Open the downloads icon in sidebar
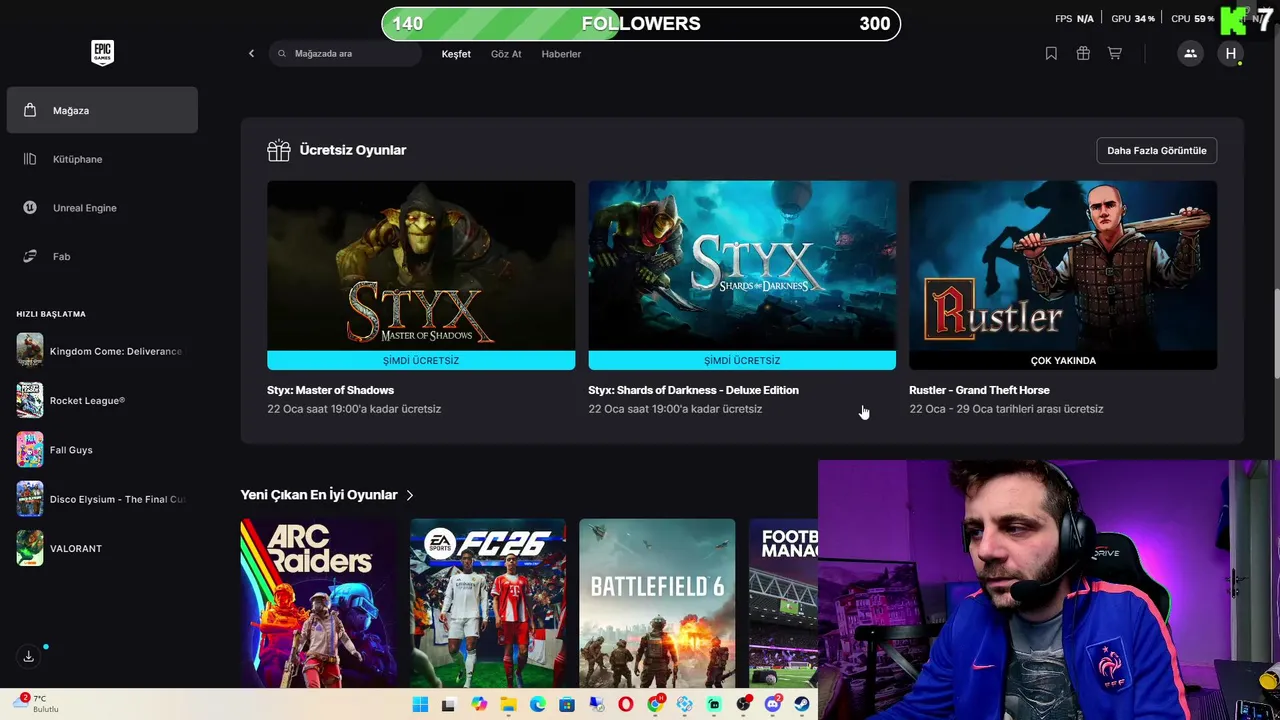Image resolution: width=1280 pixels, height=720 pixels. pyautogui.click(x=29, y=656)
